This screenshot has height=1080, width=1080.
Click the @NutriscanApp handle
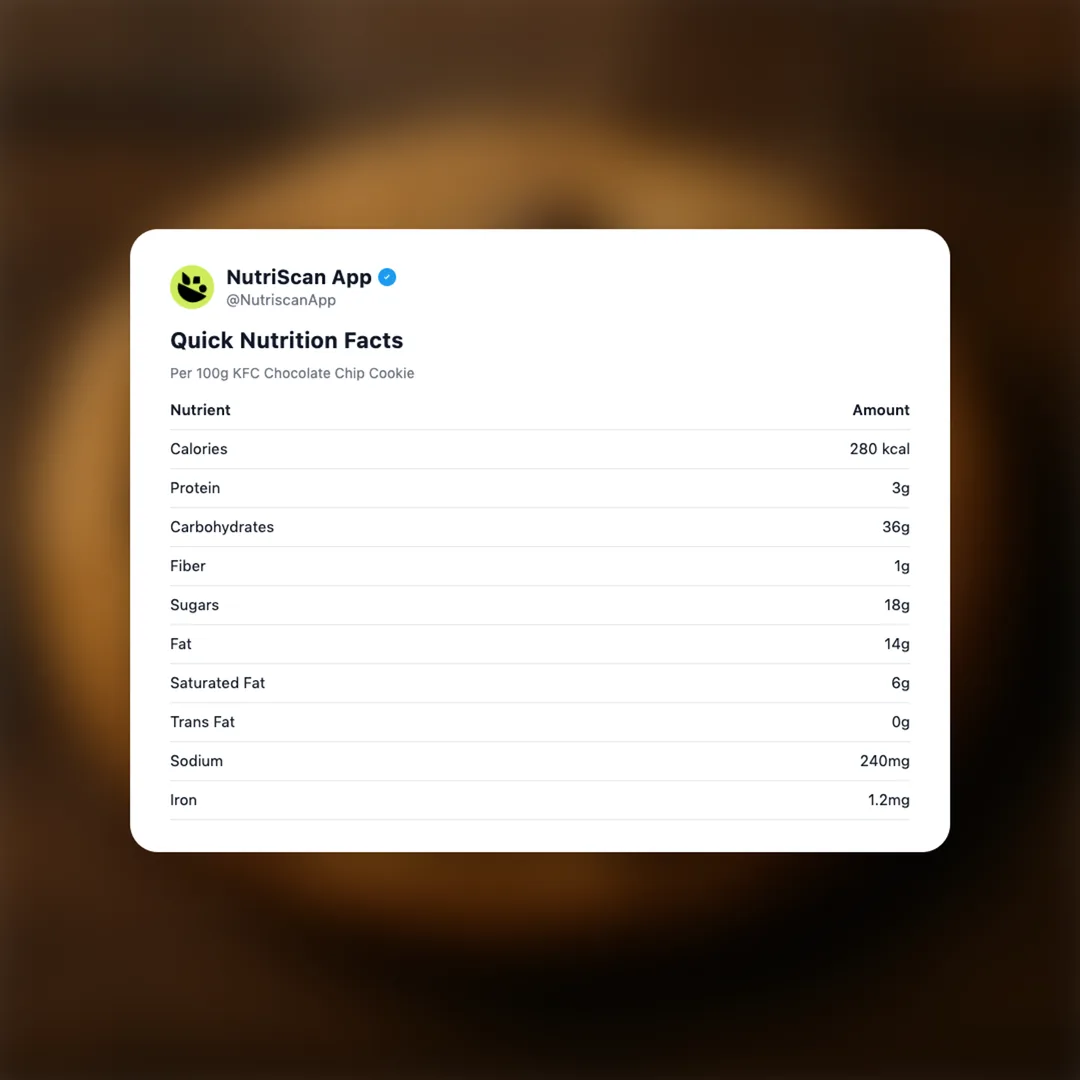click(x=281, y=300)
